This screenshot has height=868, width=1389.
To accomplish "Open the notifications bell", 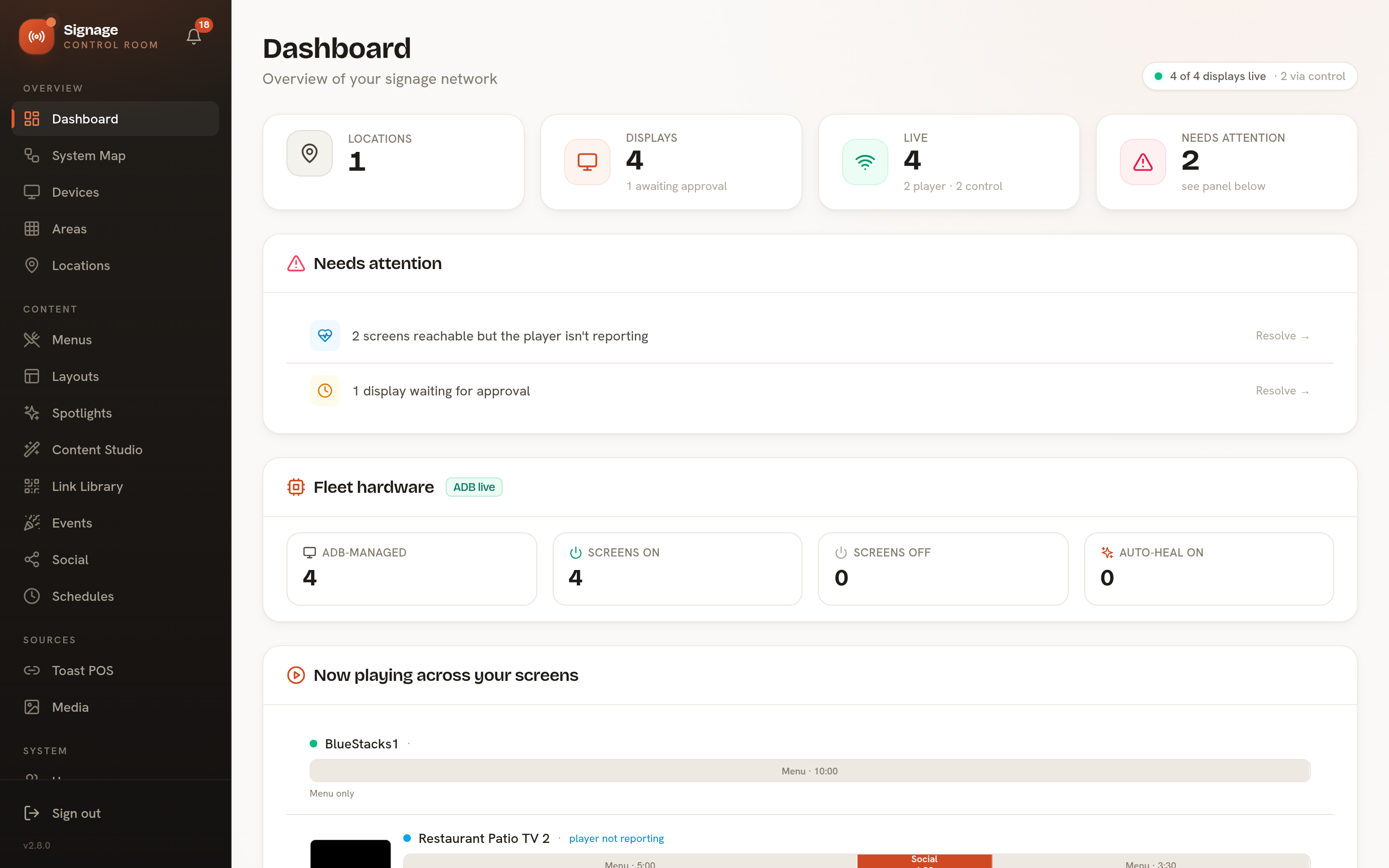I will (x=193, y=37).
